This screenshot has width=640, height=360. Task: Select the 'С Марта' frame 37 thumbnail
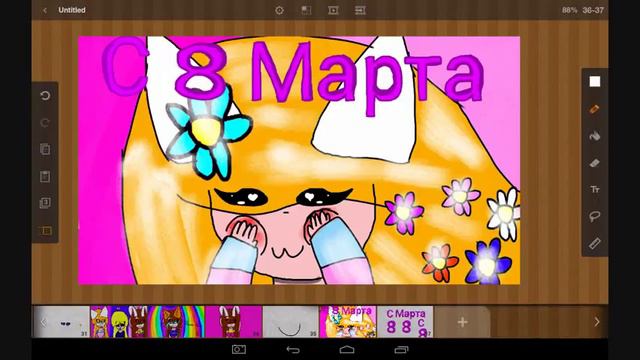tap(405, 322)
